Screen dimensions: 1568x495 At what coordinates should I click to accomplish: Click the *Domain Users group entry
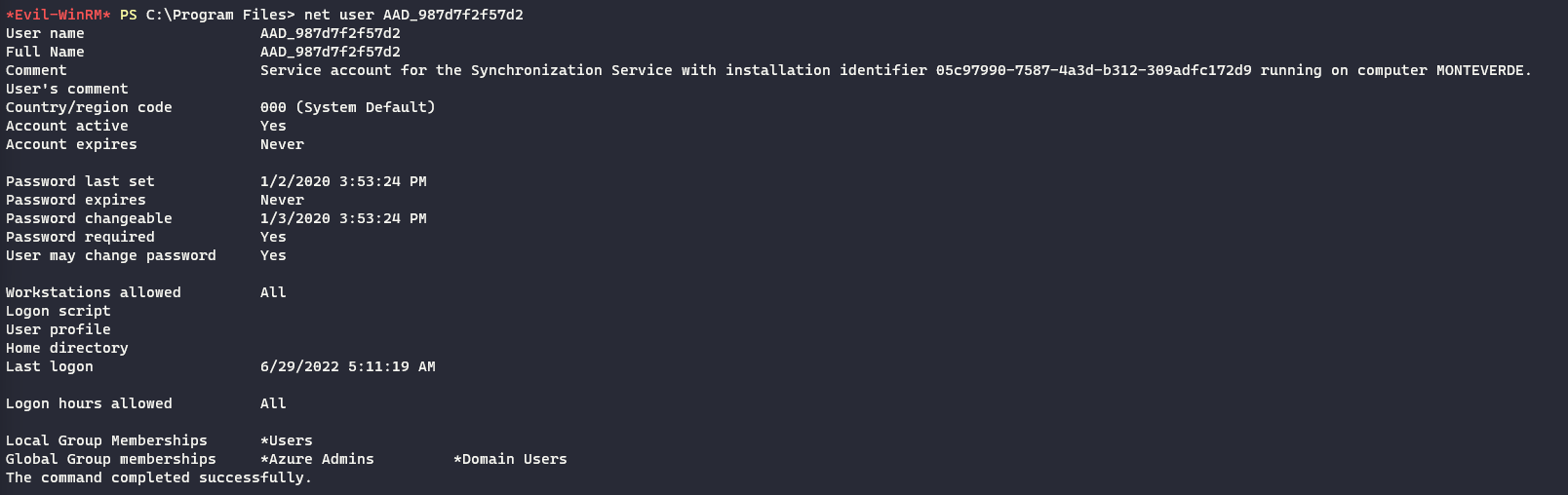coord(510,459)
